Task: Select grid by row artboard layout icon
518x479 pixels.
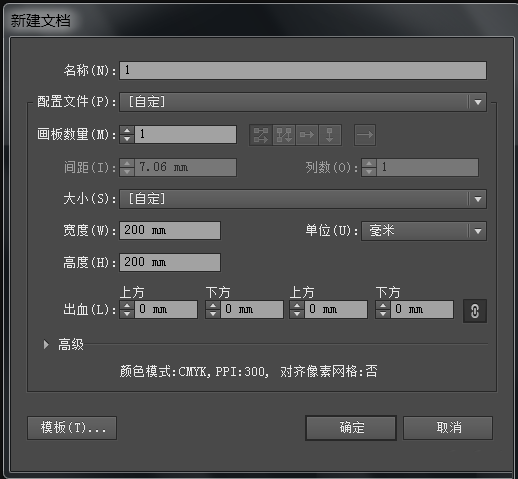Action: pyautogui.click(x=261, y=135)
